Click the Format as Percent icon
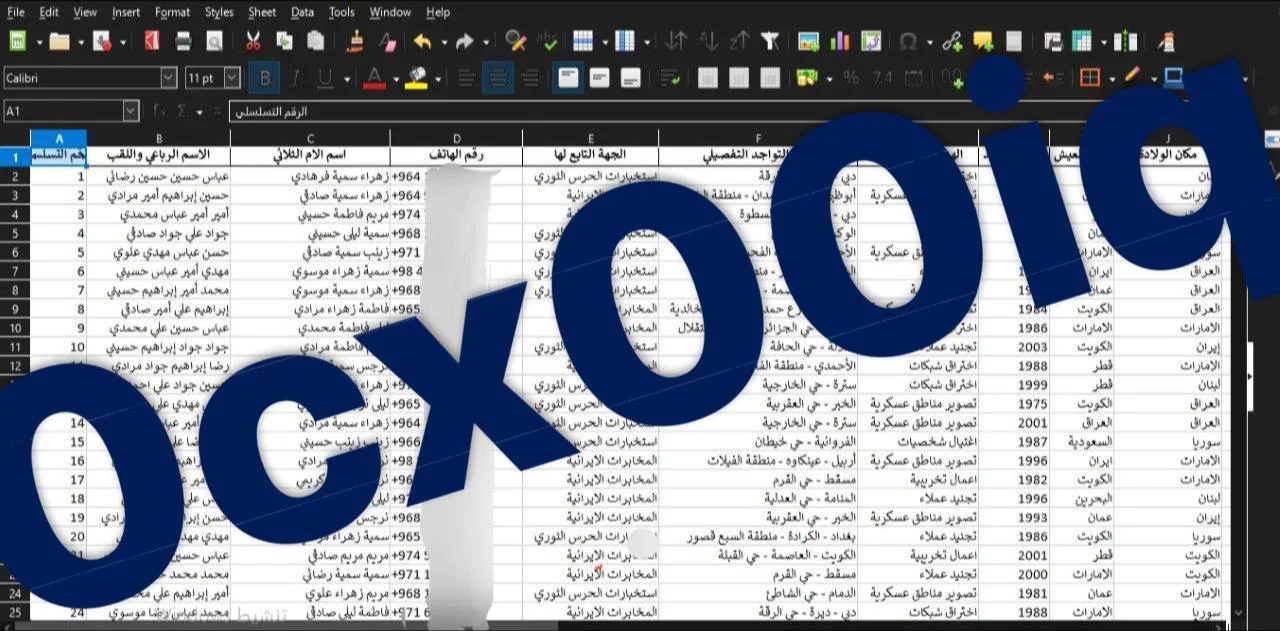This screenshot has height=631, width=1280. tap(851, 77)
